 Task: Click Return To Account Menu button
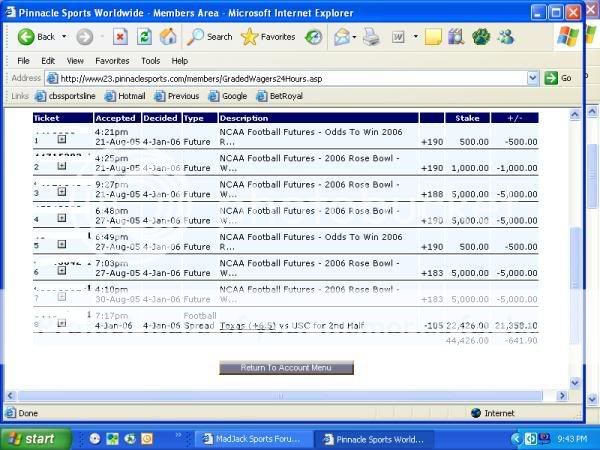(286, 367)
